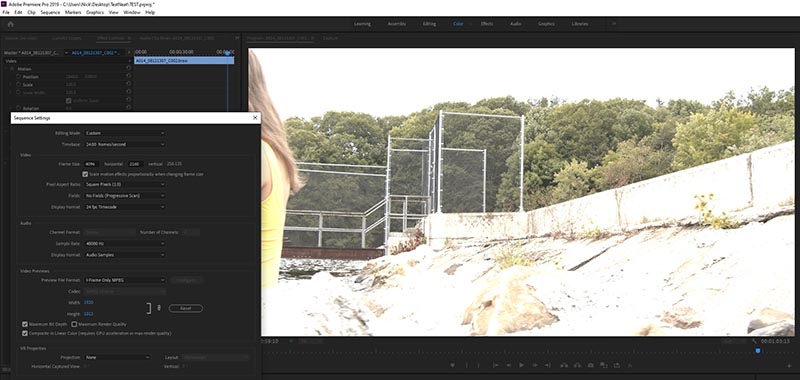Step back one frame
This screenshot has width=800, height=380.
coord(509,365)
